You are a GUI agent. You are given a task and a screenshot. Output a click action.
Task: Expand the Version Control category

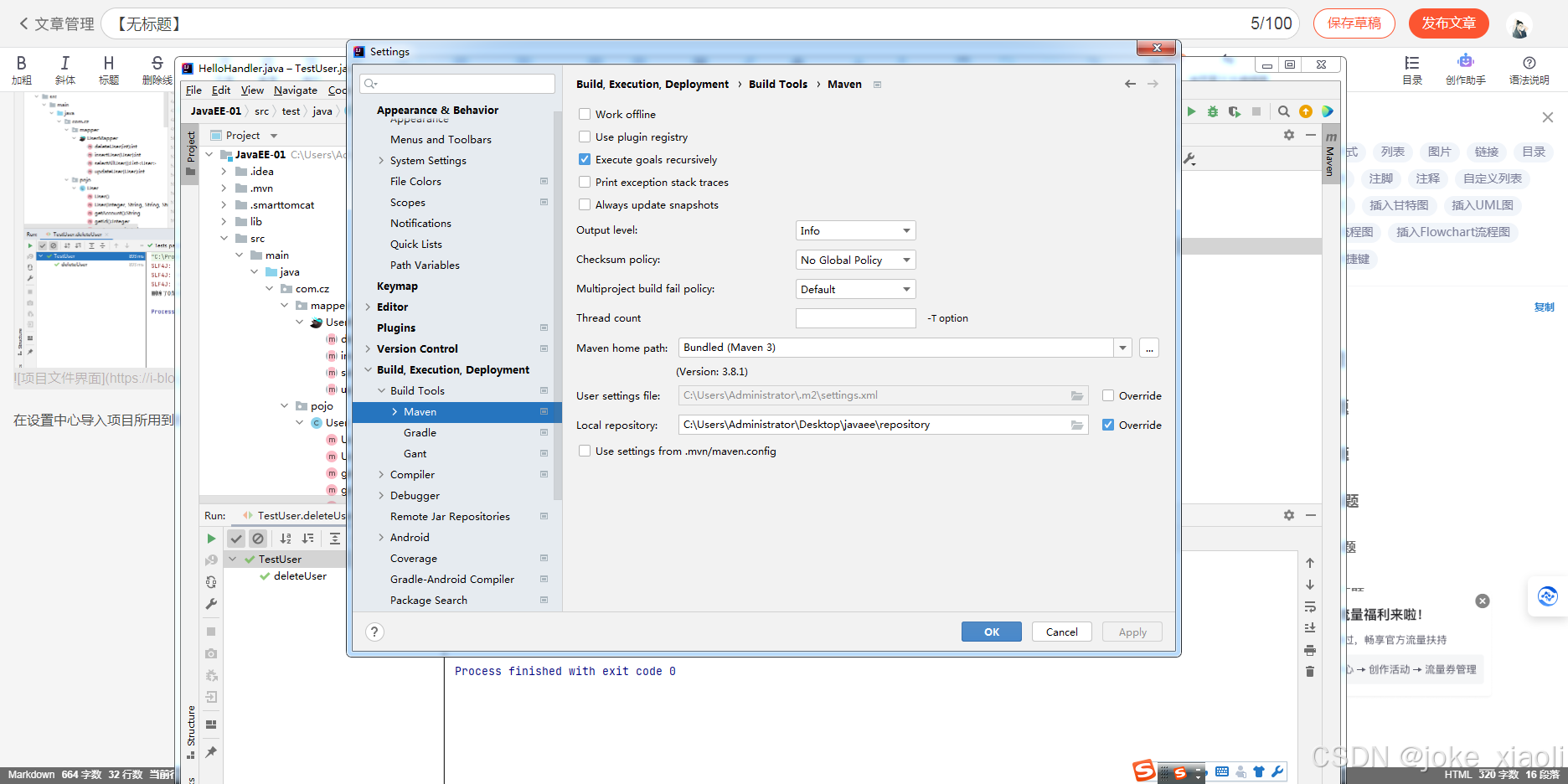click(368, 349)
